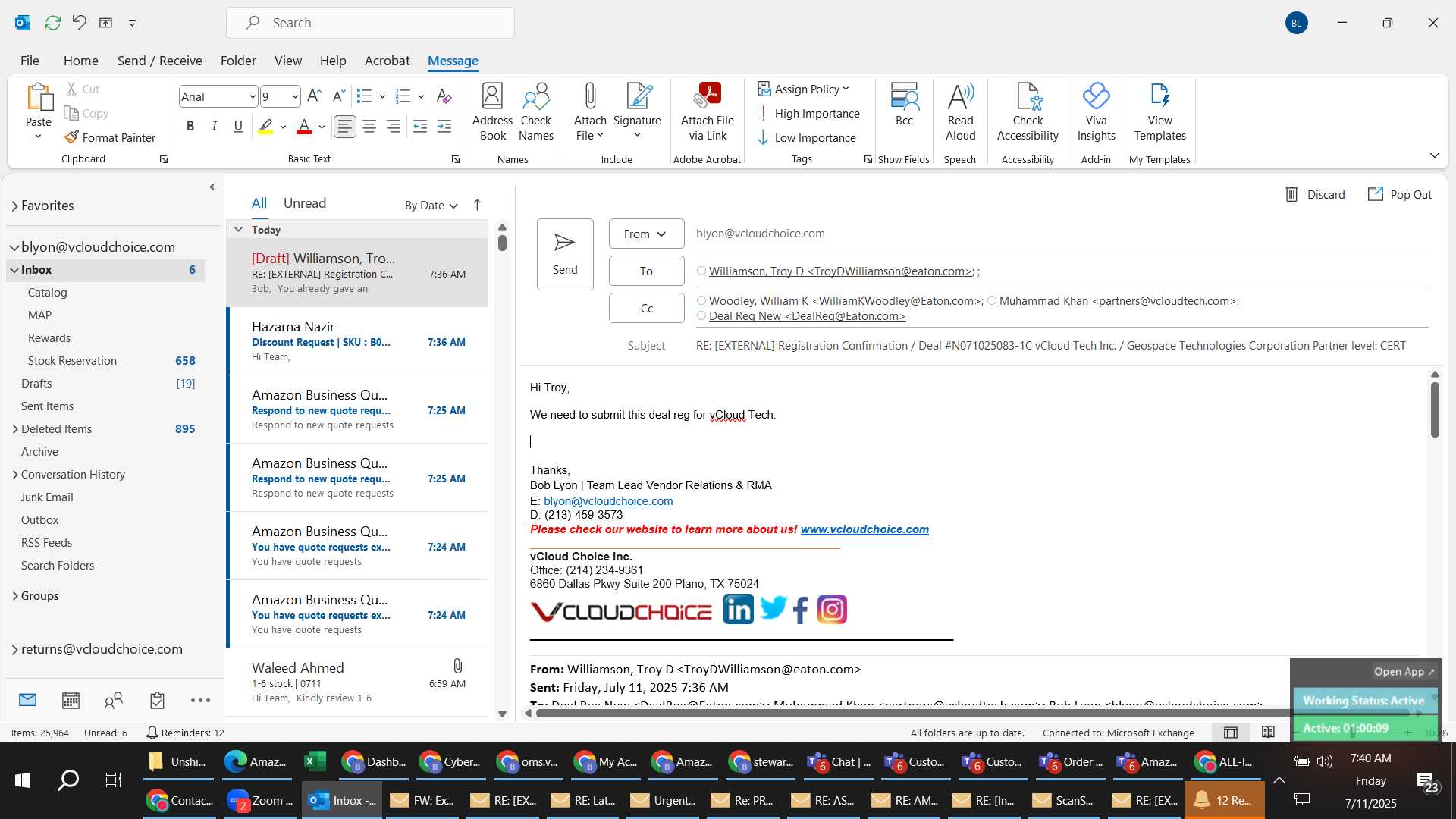Select Troy Williamson recipient presence circle

701,271
